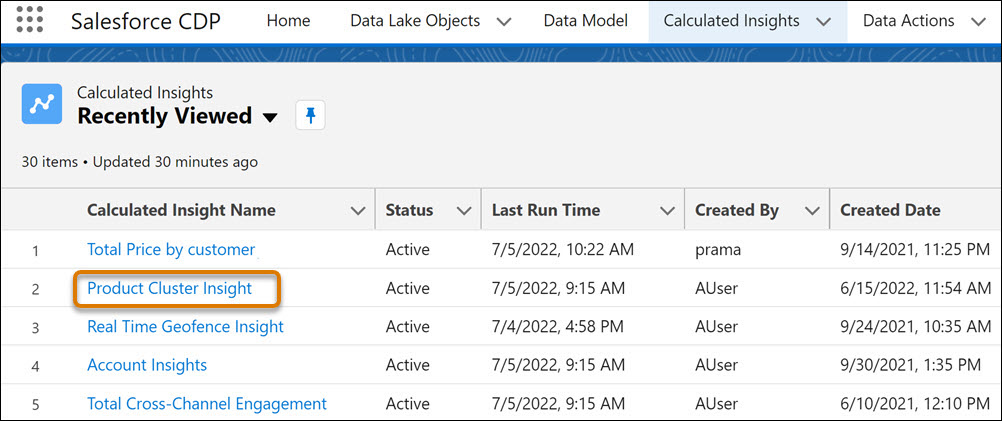This screenshot has height=421, width=1002.
Task: Select the Calculated Insights tab
Action: click(732, 21)
